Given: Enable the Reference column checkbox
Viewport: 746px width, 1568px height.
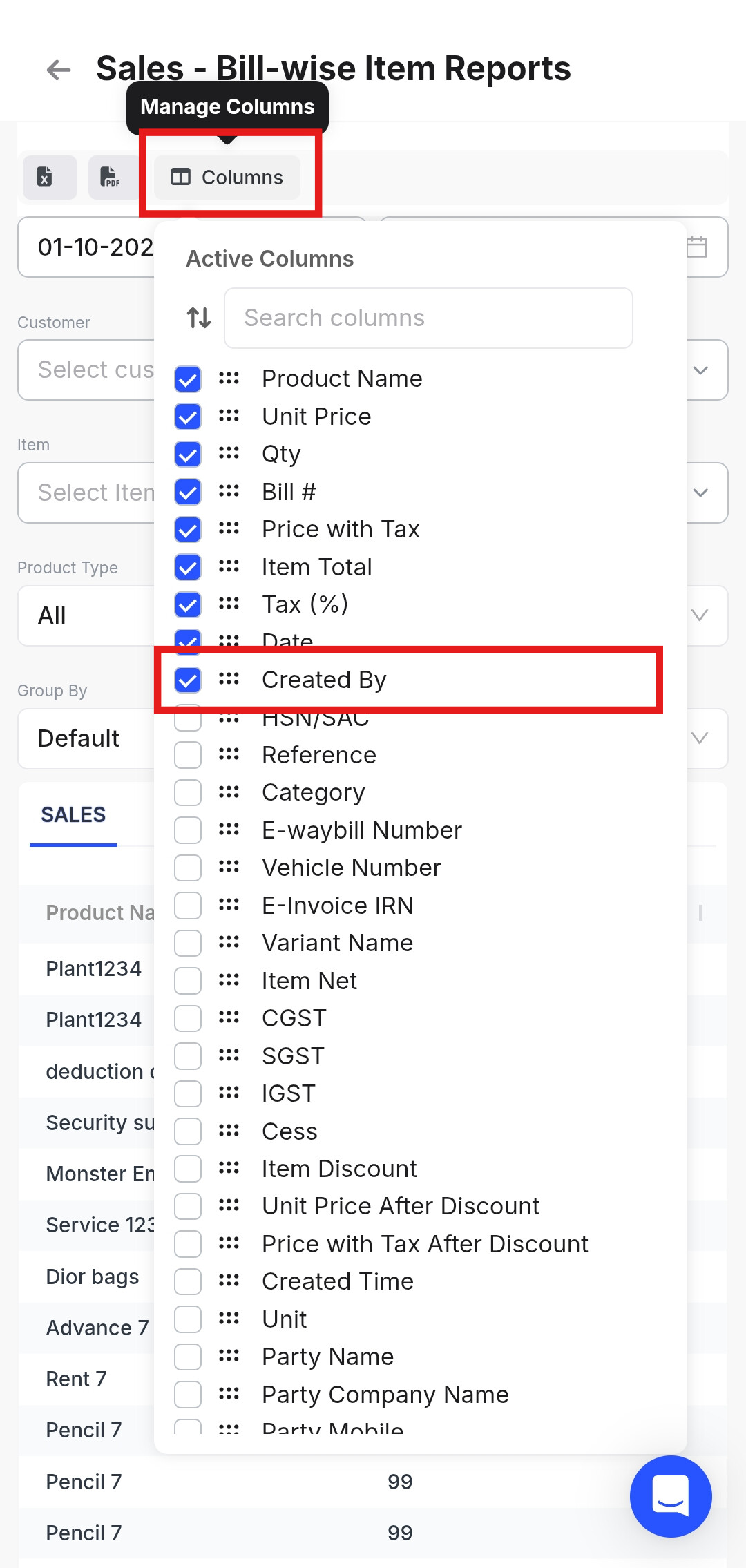Looking at the screenshot, I should coord(188,755).
